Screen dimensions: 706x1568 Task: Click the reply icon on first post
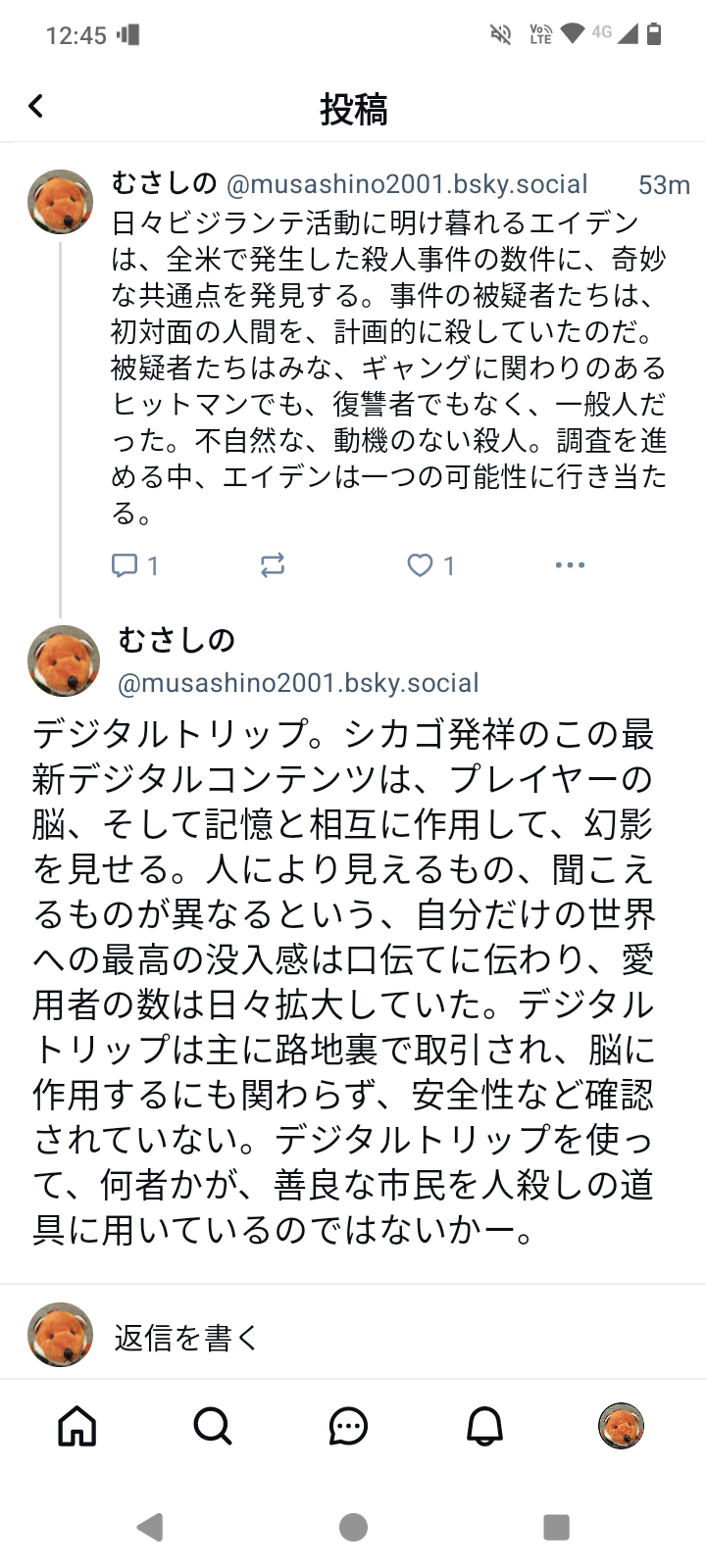click(125, 565)
